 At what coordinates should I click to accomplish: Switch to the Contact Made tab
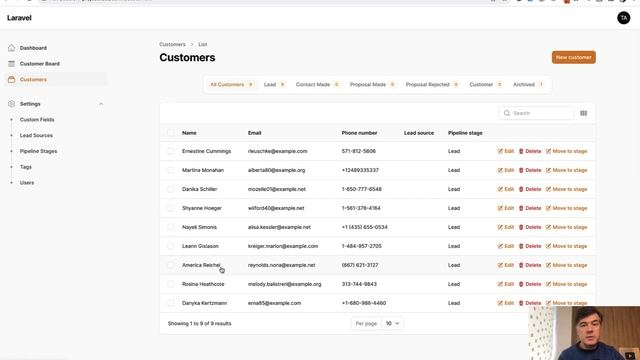click(318, 84)
